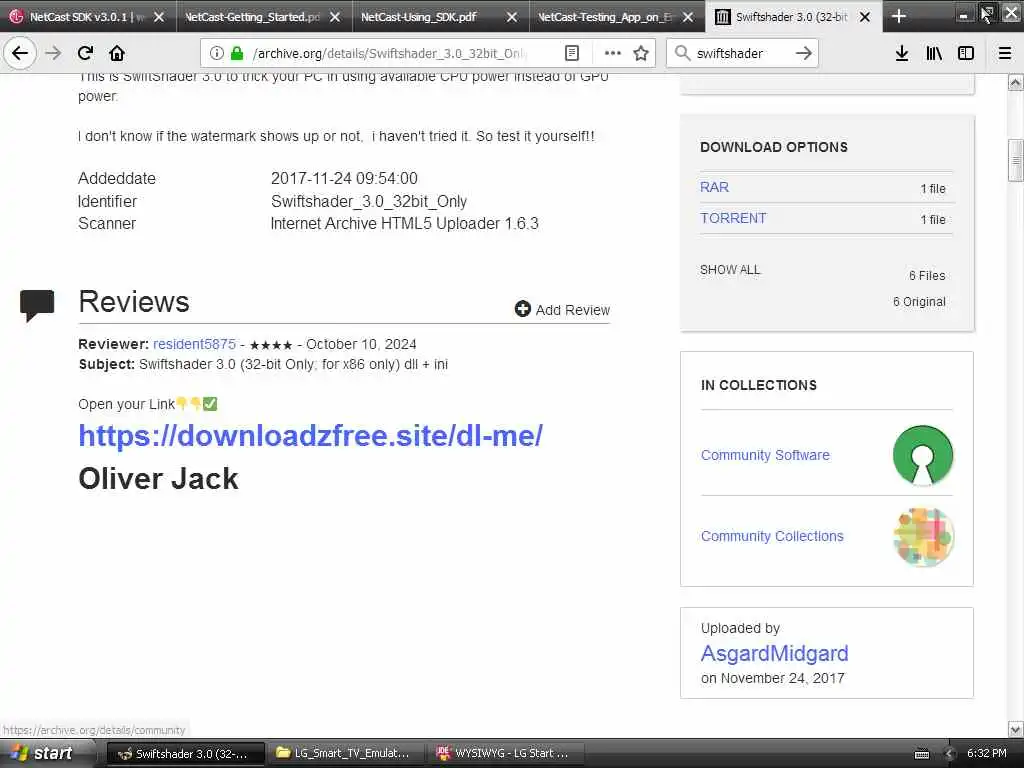Click the keyboard icon in system tray
This screenshot has width=1024, height=768.
click(922, 754)
